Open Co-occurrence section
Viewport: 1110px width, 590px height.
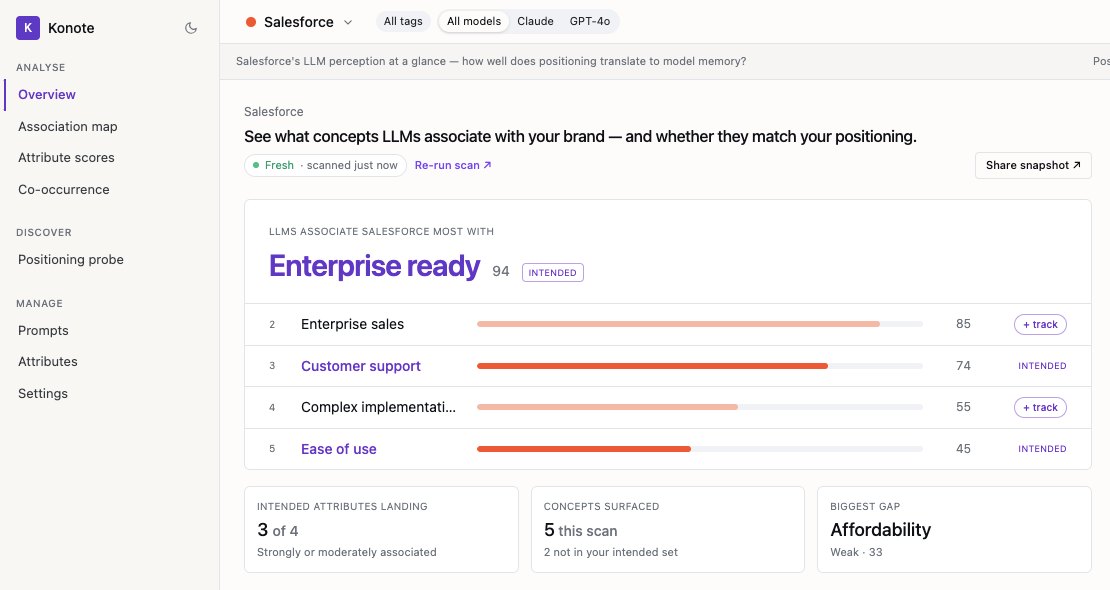click(64, 189)
